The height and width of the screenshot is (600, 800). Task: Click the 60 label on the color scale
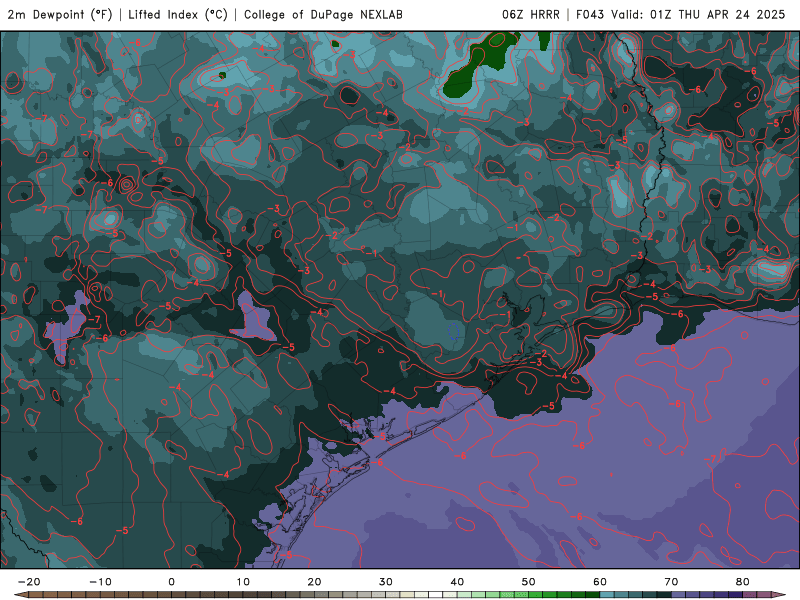(600, 582)
